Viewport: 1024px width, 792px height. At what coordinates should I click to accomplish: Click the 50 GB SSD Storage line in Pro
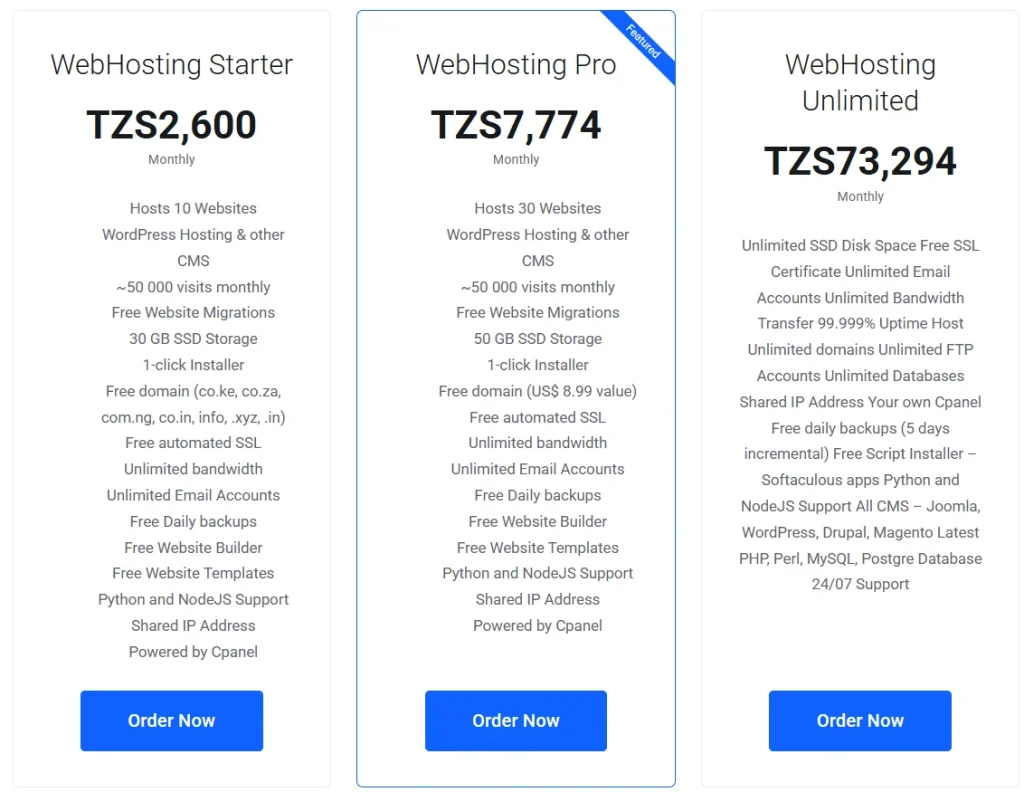tap(537, 338)
